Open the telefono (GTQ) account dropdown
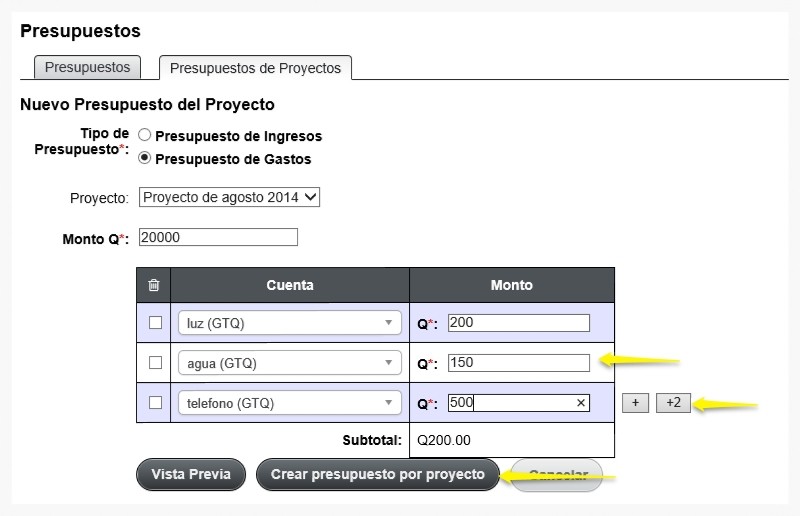The image size is (800, 516). tap(289, 403)
